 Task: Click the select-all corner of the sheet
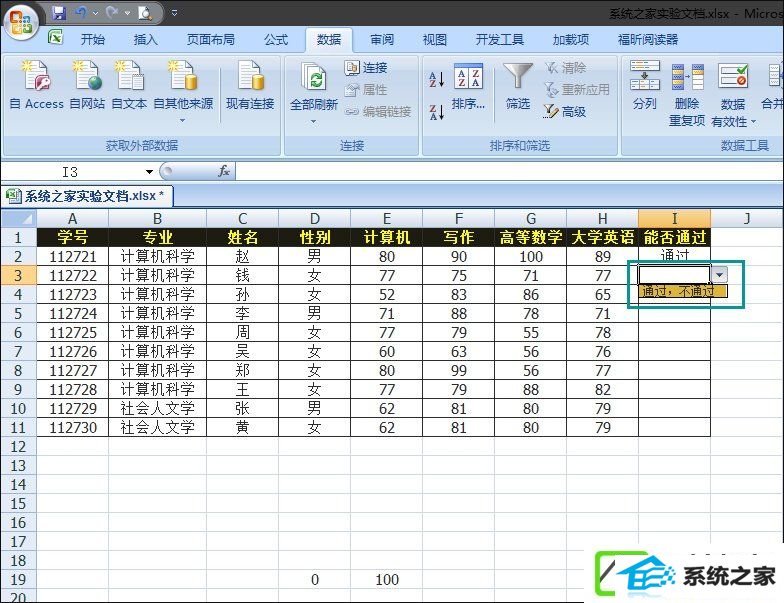pyautogui.click(x=19, y=218)
